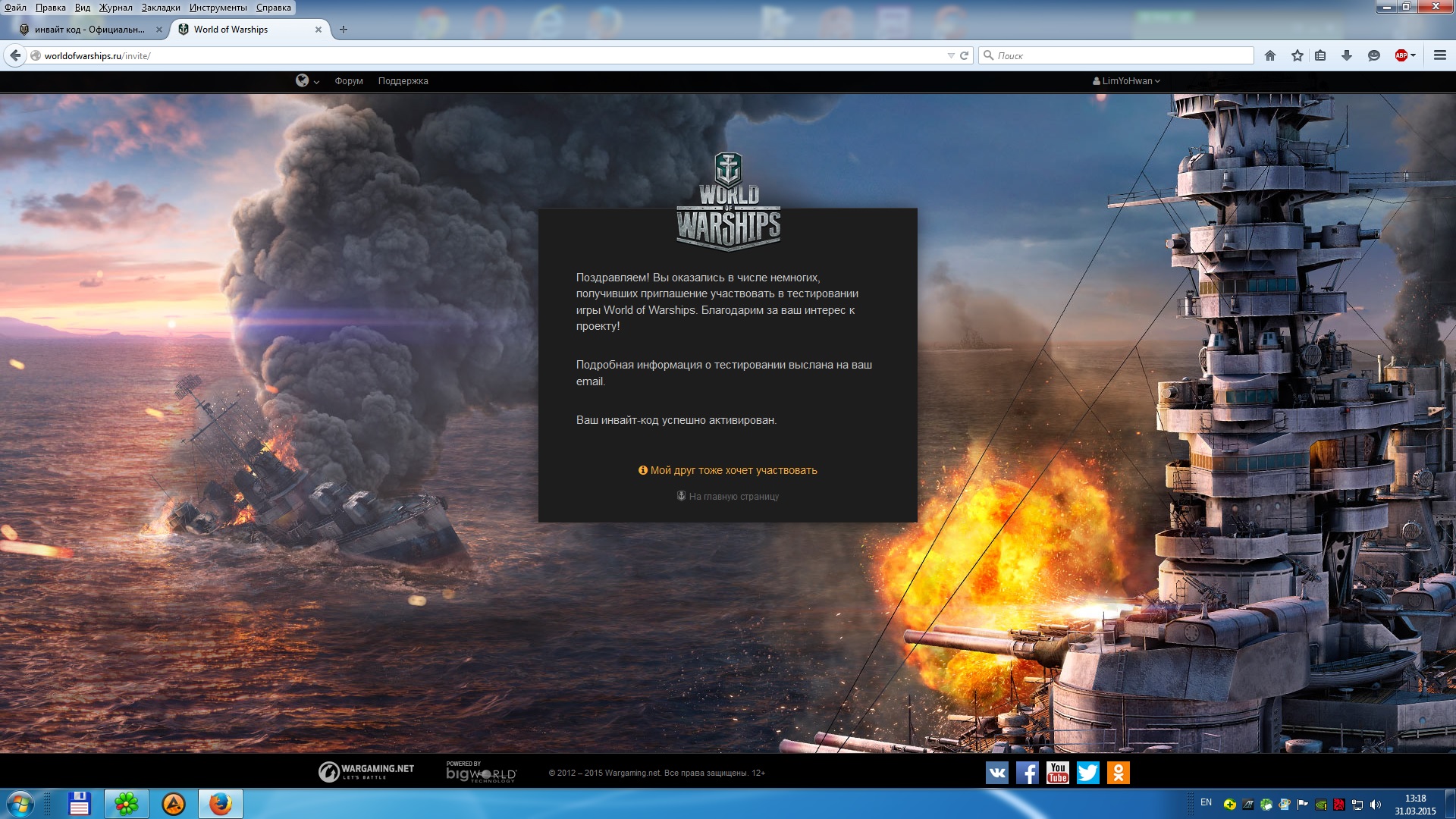This screenshot has width=1456, height=819.
Task: Click 'На главную страницу' link
Action: pos(733,497)
